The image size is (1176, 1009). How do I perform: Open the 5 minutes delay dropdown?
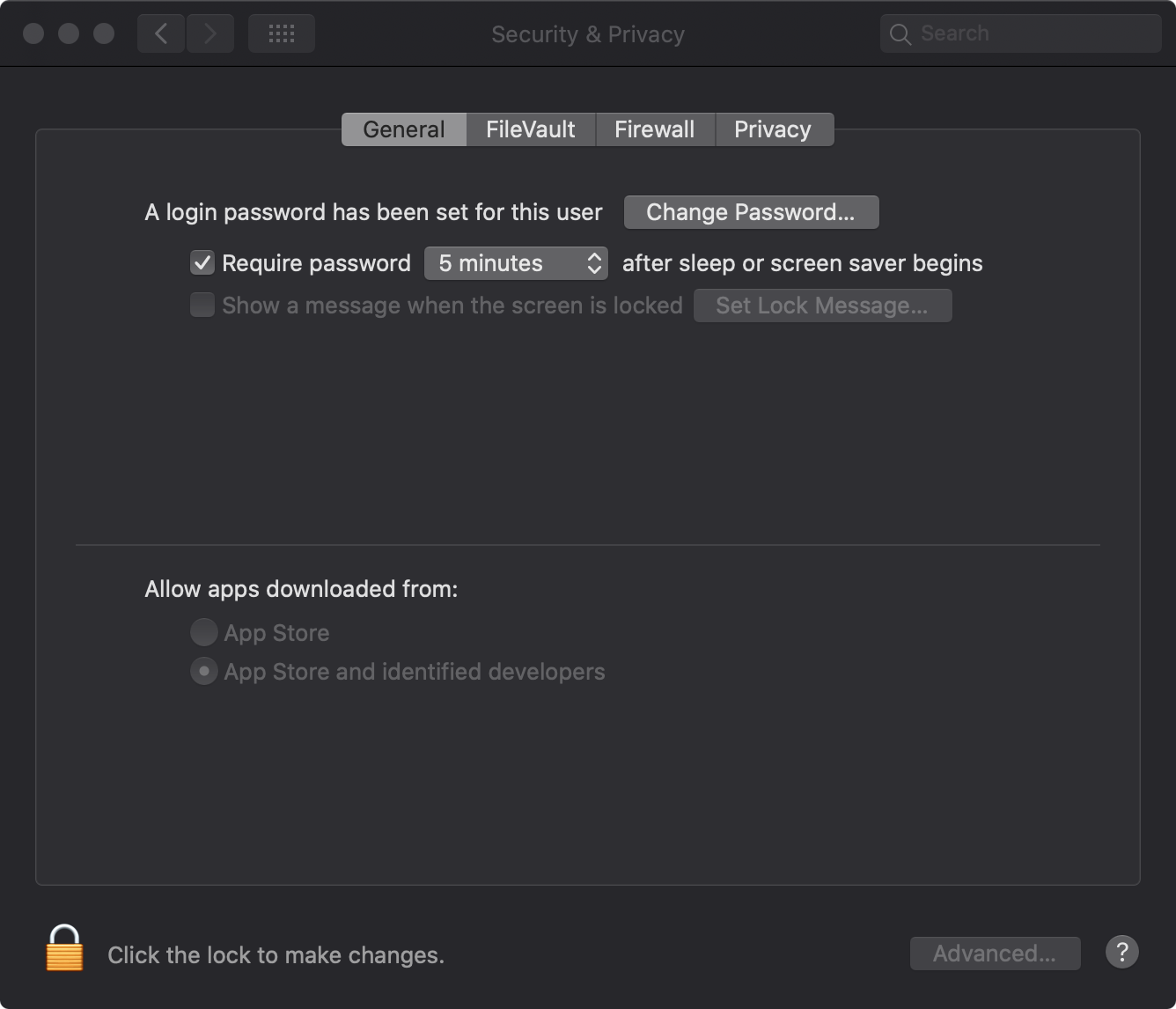pos(516,263)
